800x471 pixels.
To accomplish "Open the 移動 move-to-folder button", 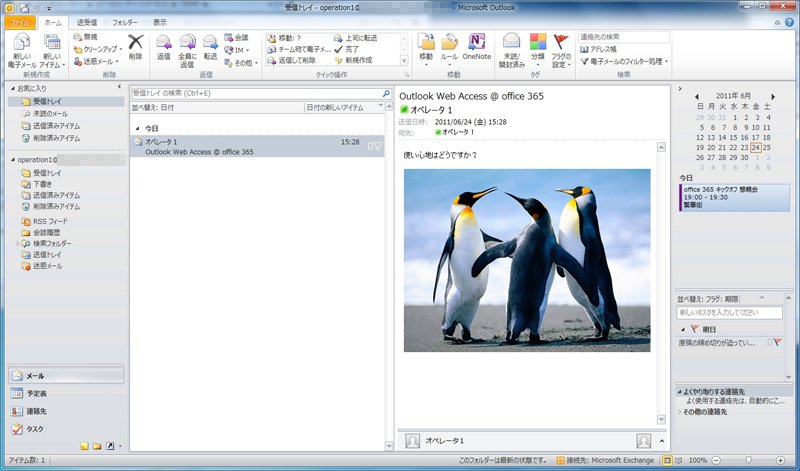I will 426,50.
